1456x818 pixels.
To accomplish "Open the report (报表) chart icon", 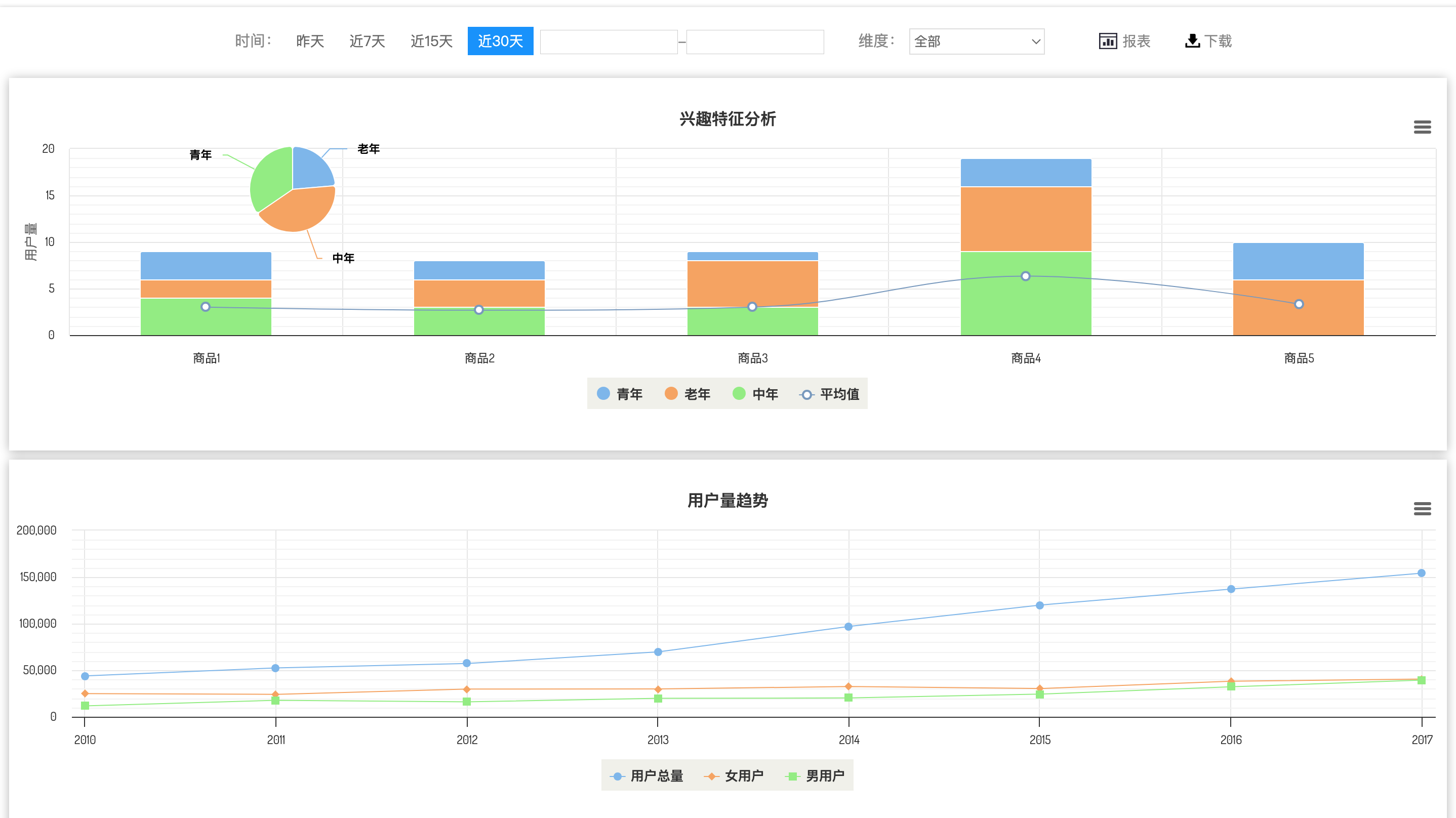I will 1107,42.
